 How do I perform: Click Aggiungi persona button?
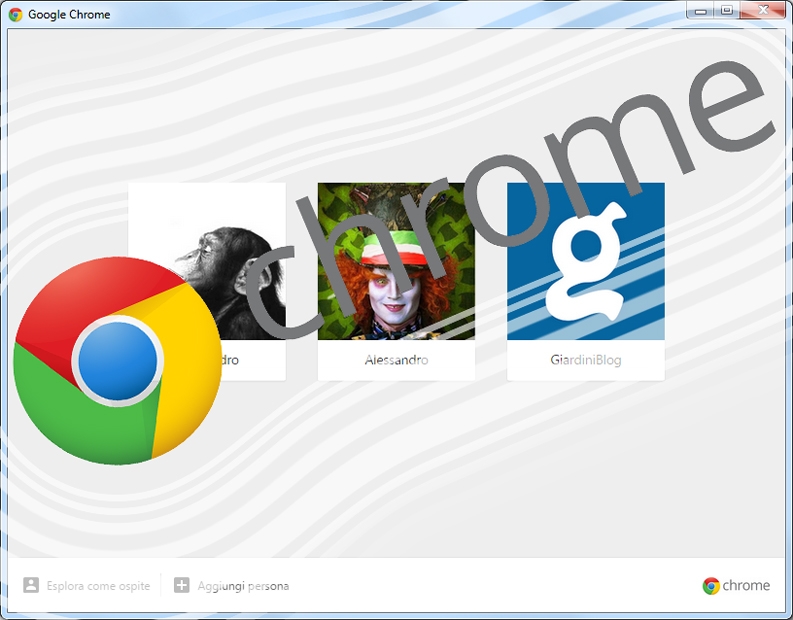click(x=232, y=586)
